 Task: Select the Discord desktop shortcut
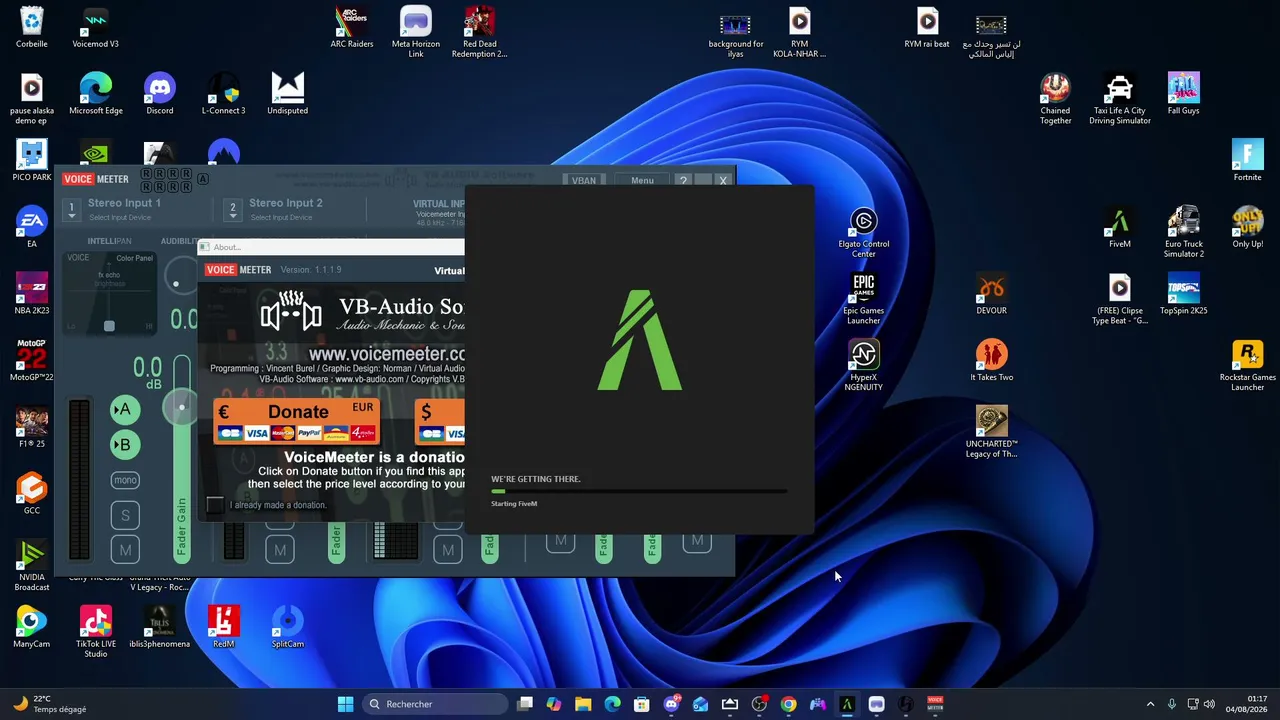(x=160, y=94)
